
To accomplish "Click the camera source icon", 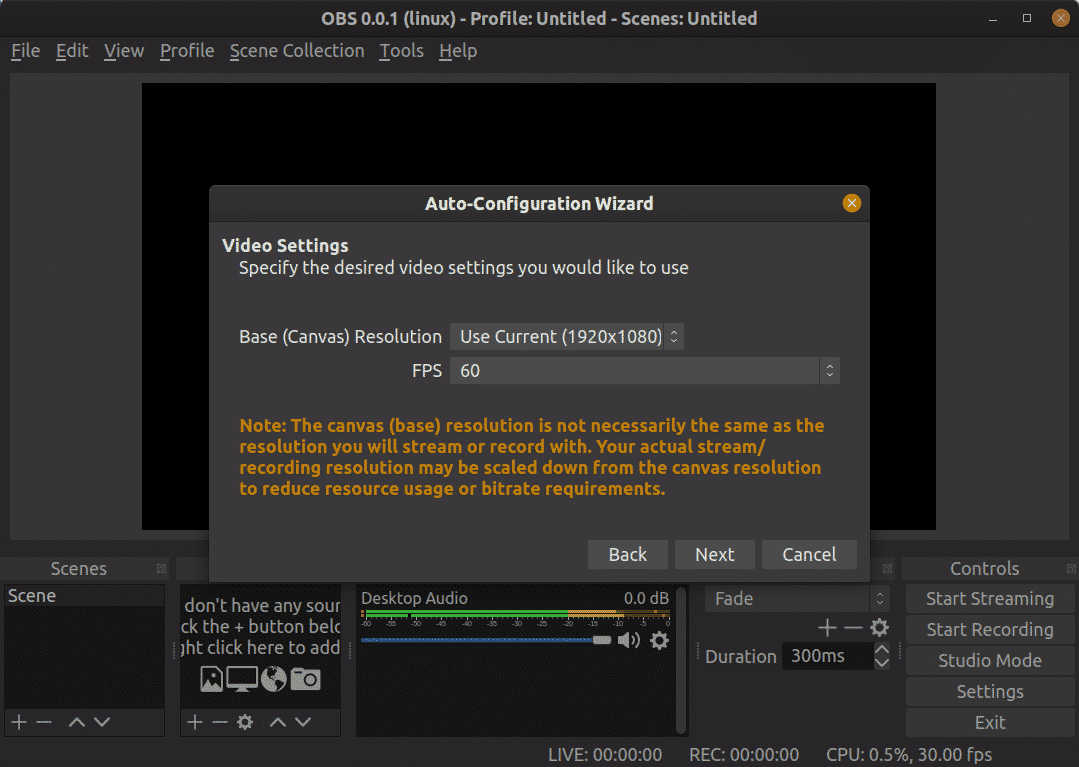I will click(305, 679).
